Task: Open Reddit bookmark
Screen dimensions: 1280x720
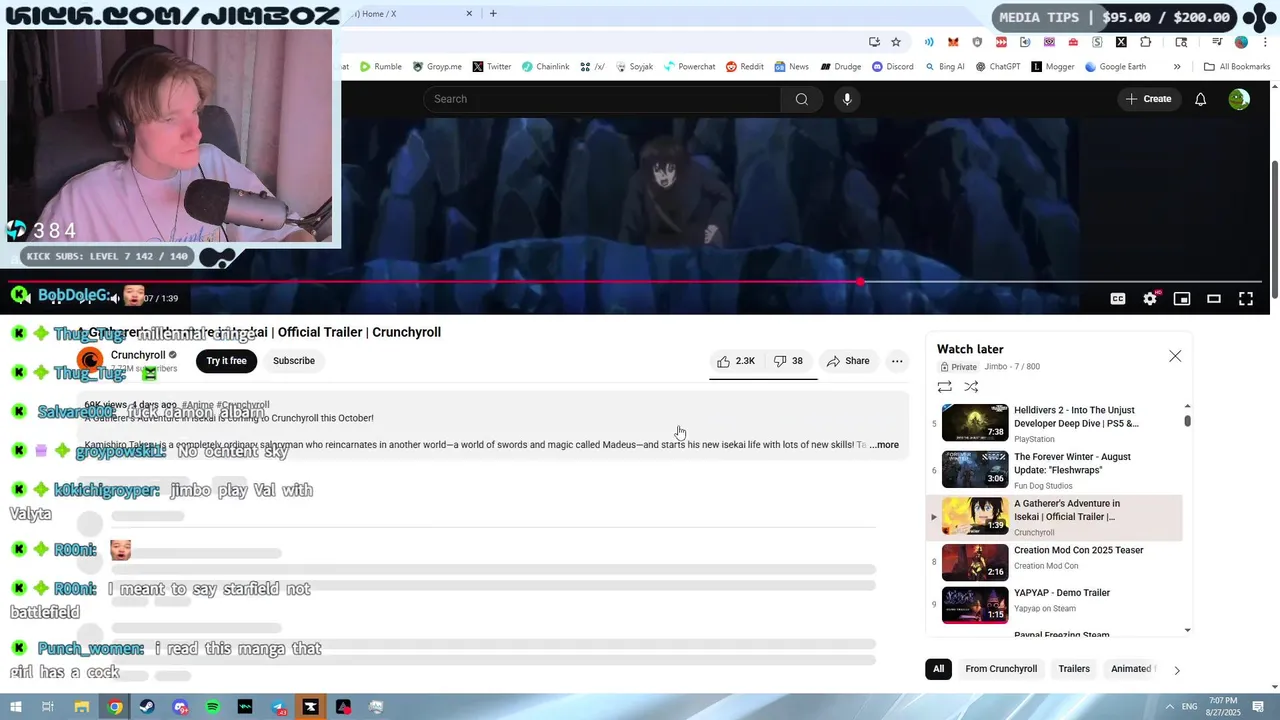Action: coord(745,67)
